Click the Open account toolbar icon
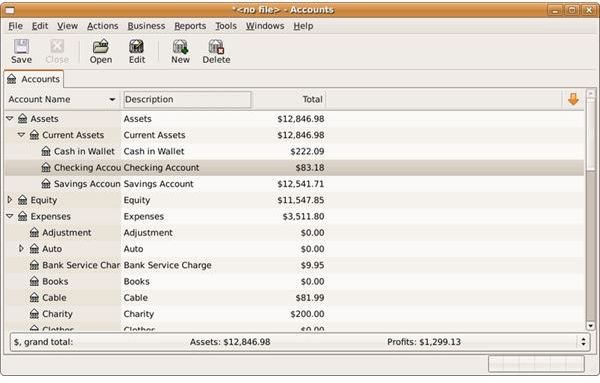Viewport: 600px width, 383px height. (101, 51)
